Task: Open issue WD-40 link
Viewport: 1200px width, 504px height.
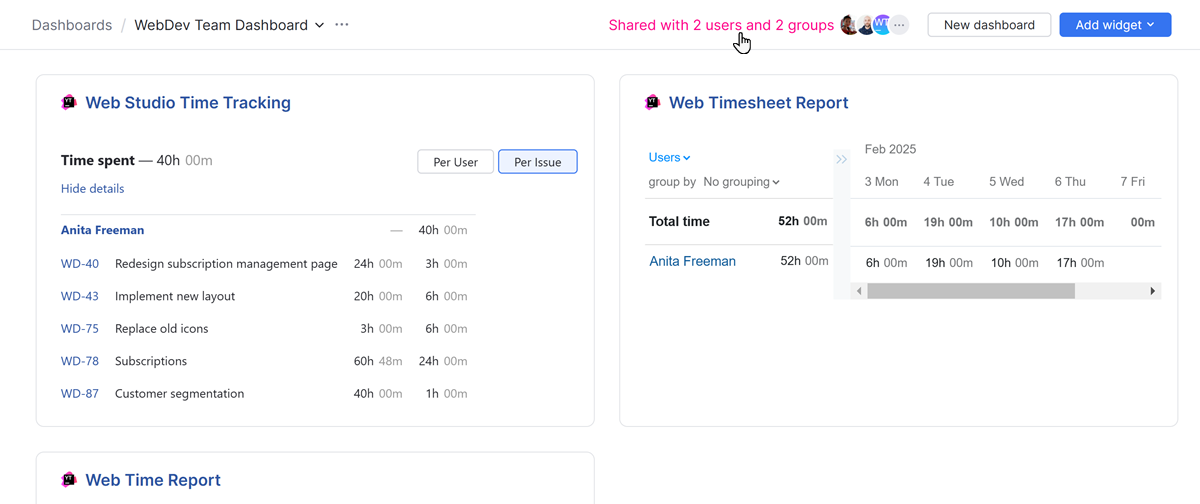Action: 80,264
